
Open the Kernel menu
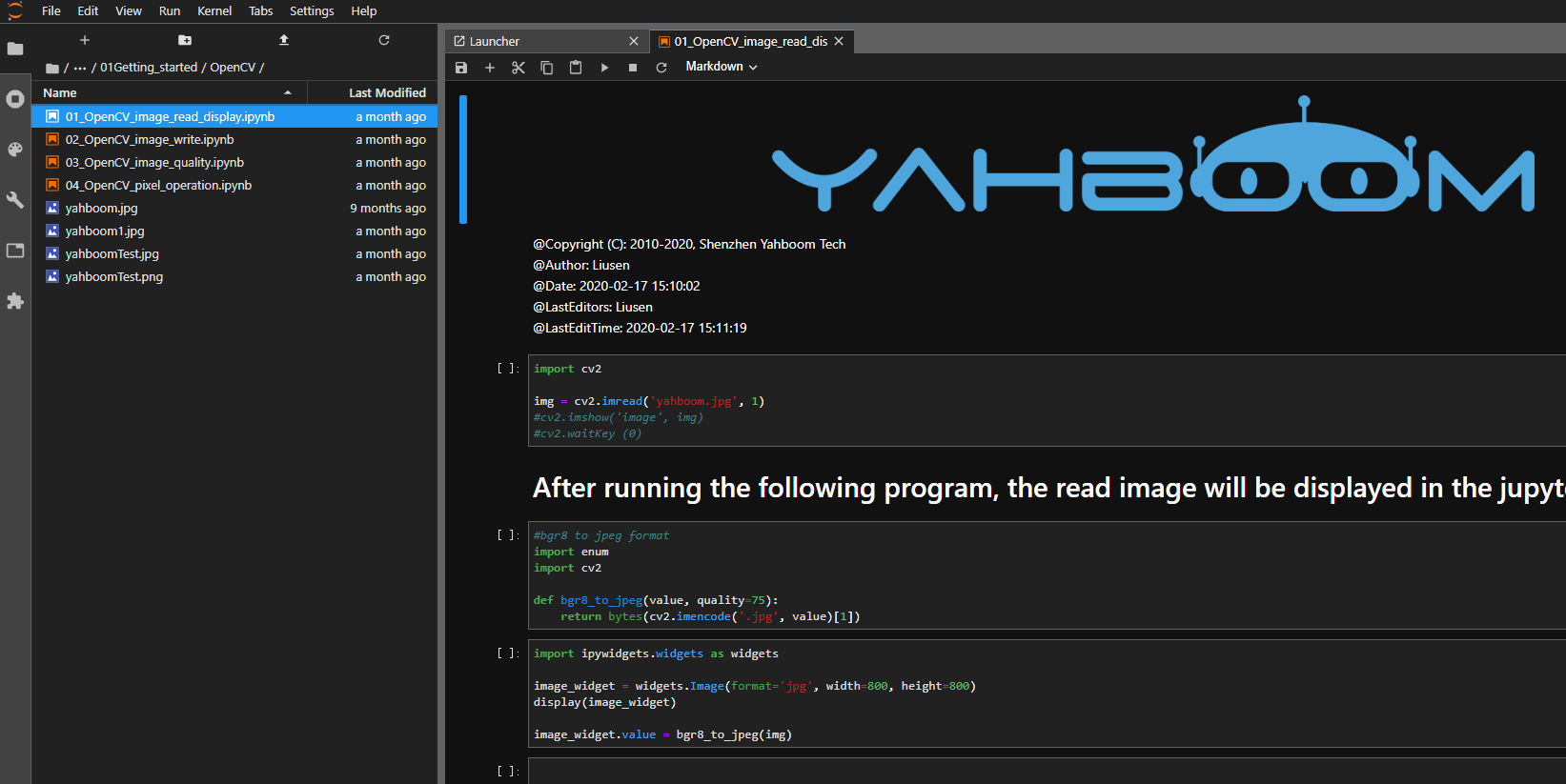point(214,11)
